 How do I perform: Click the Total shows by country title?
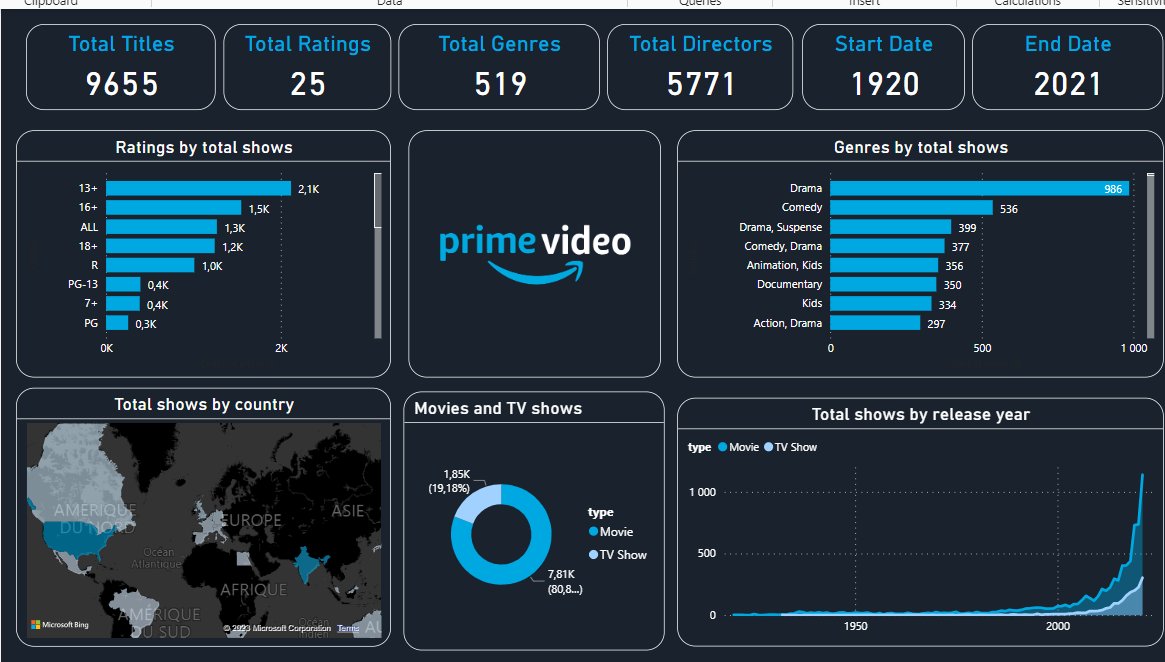[204, 404]
